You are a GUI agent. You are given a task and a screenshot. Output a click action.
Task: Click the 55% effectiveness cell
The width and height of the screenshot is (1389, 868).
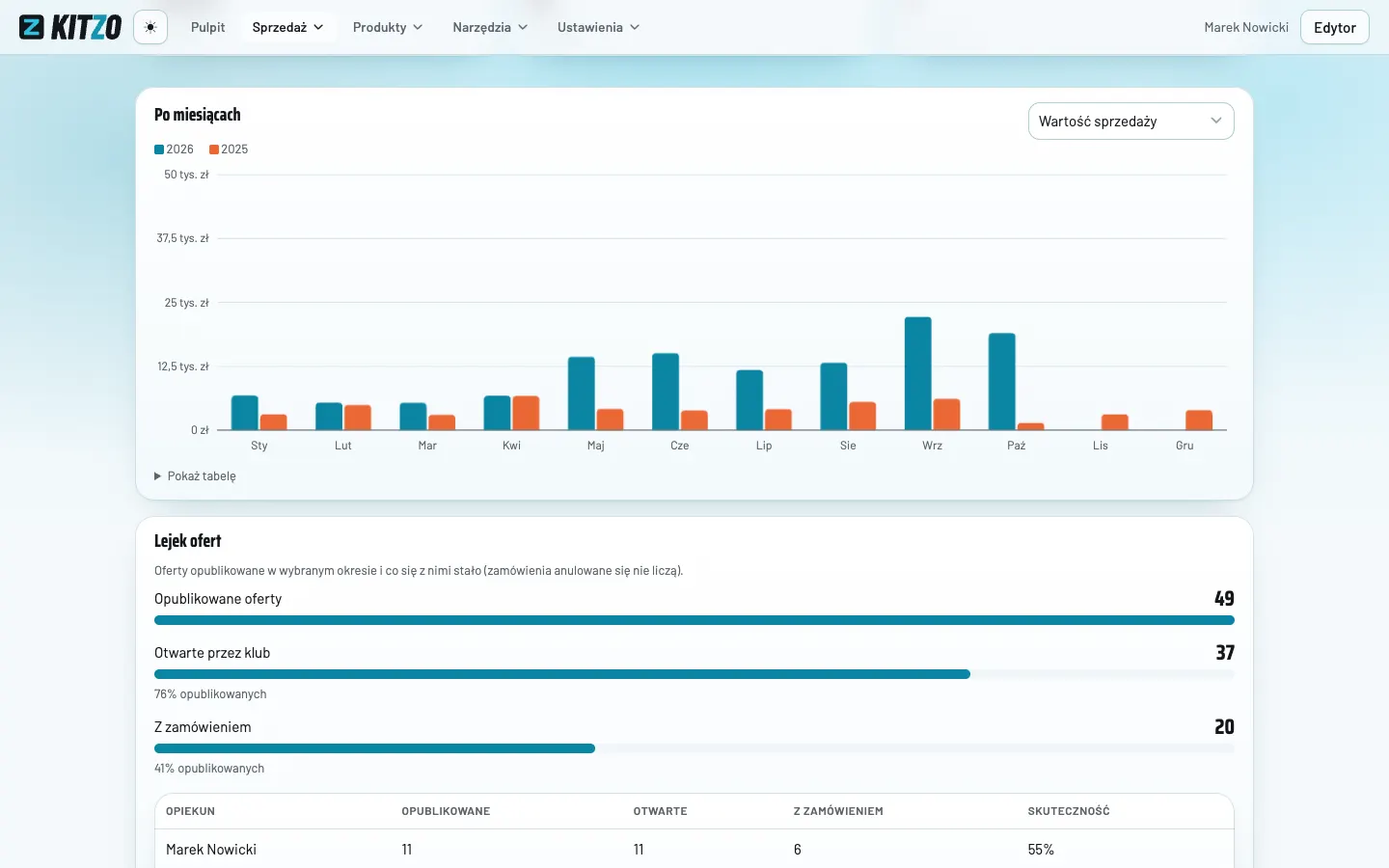tap(1041, 850)
